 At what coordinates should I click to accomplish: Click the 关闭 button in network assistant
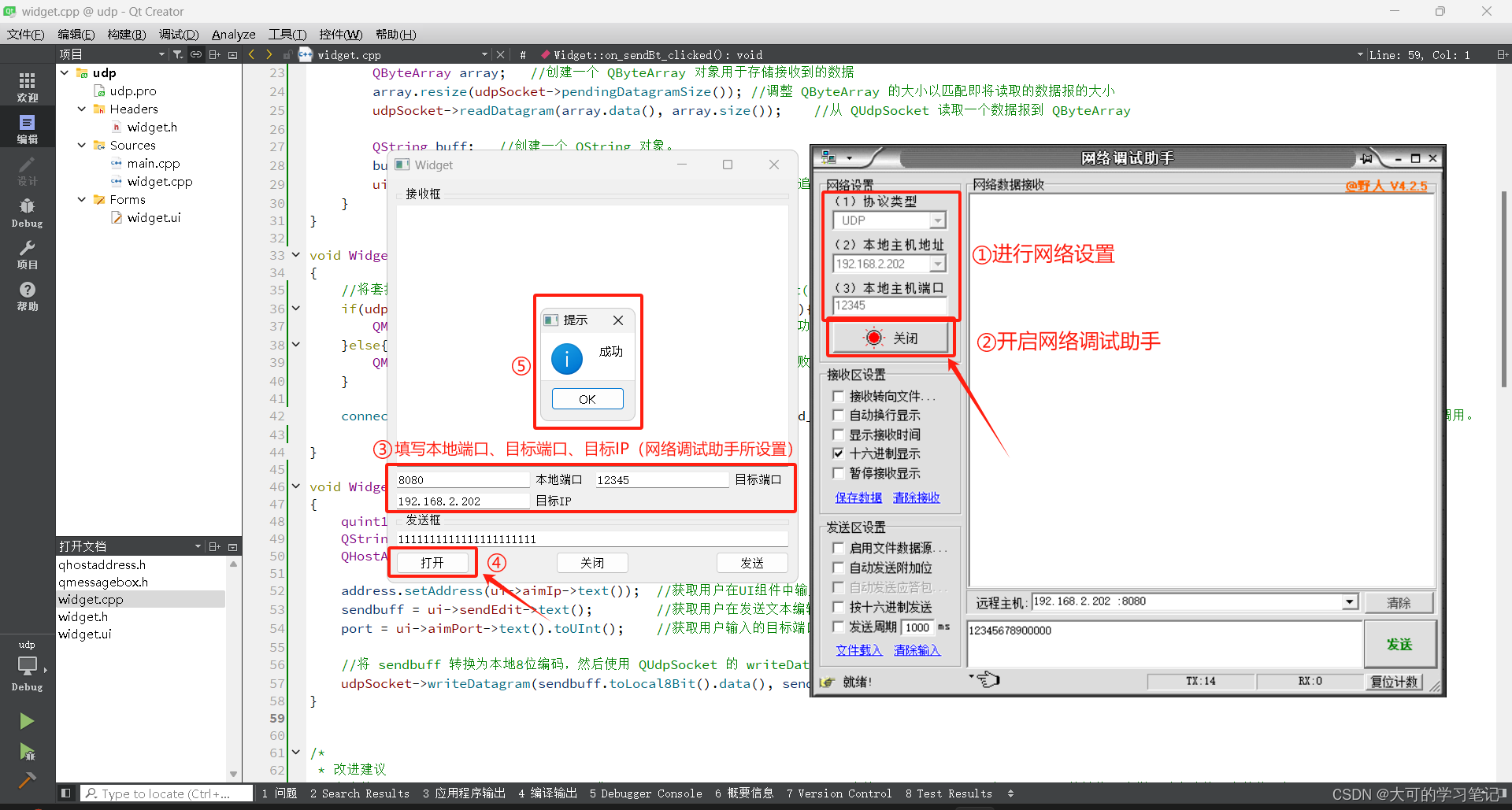coord(891,338)
